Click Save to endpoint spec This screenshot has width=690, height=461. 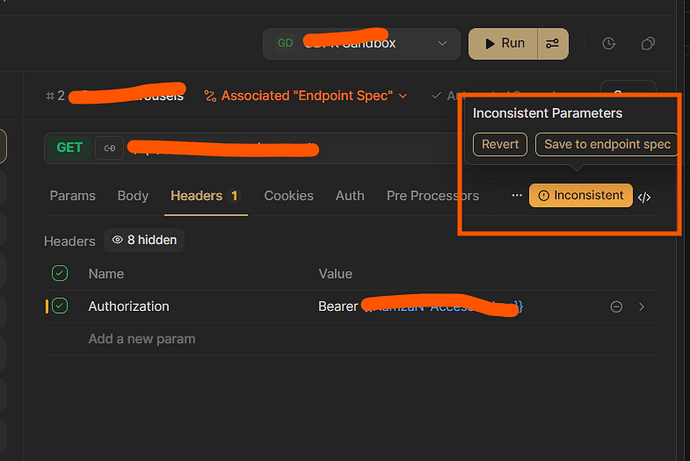click(x=607, y=144)
